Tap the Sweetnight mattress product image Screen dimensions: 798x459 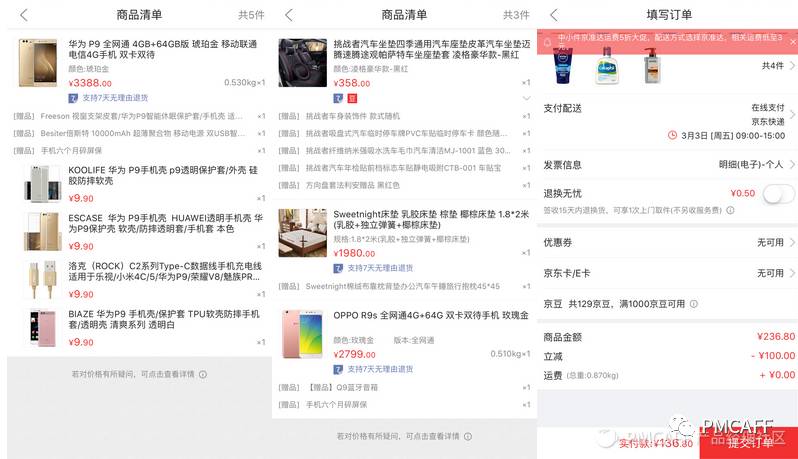(x=303, y=233)
